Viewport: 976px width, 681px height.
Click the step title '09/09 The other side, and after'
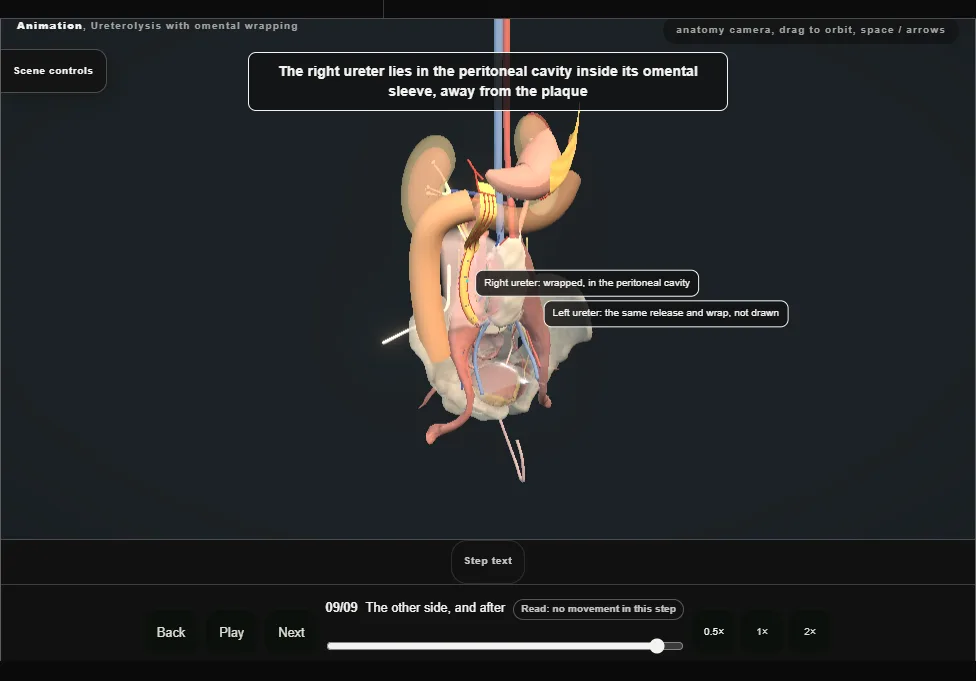[415, 608]
